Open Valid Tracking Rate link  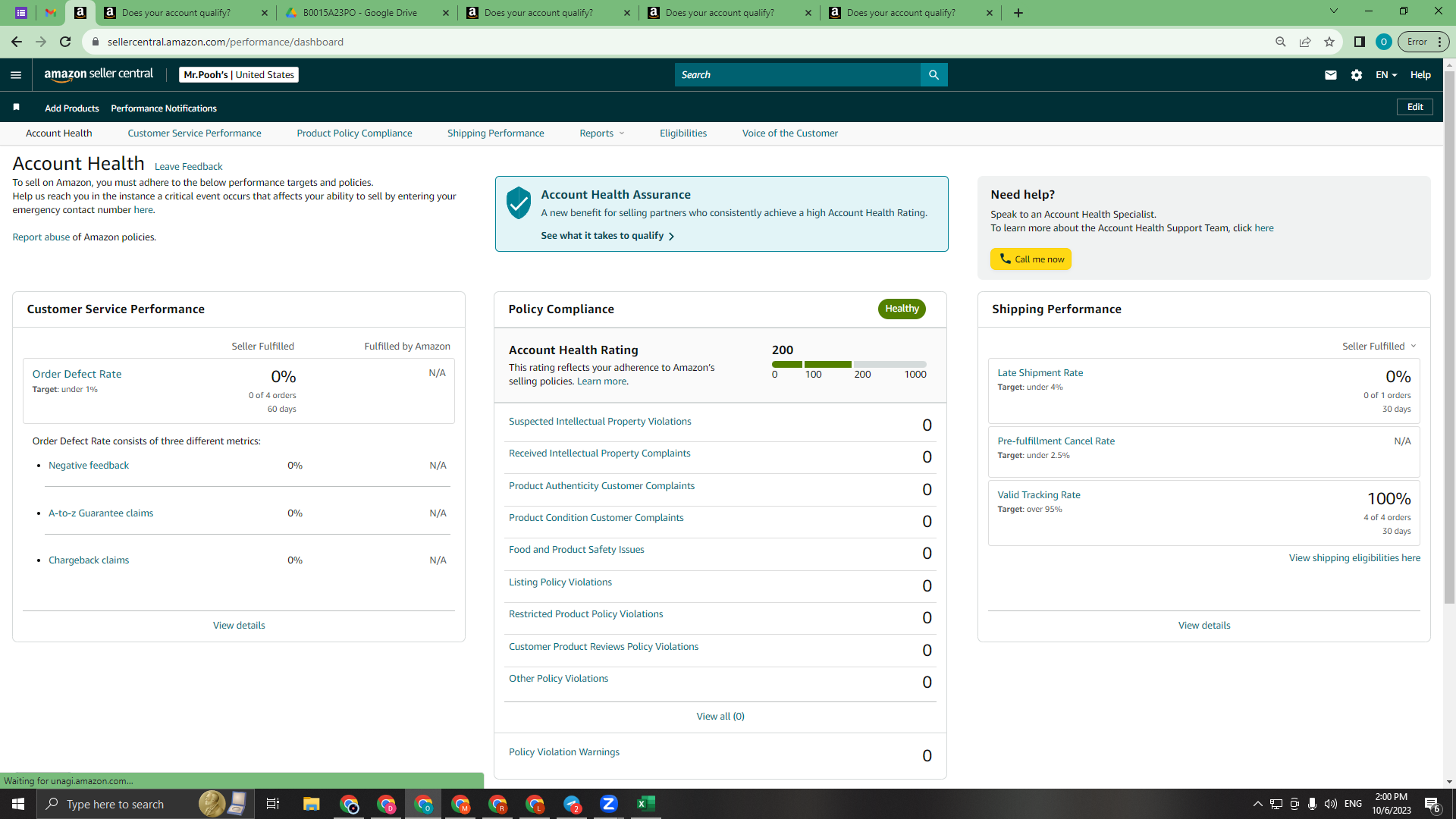(1038, 495)
